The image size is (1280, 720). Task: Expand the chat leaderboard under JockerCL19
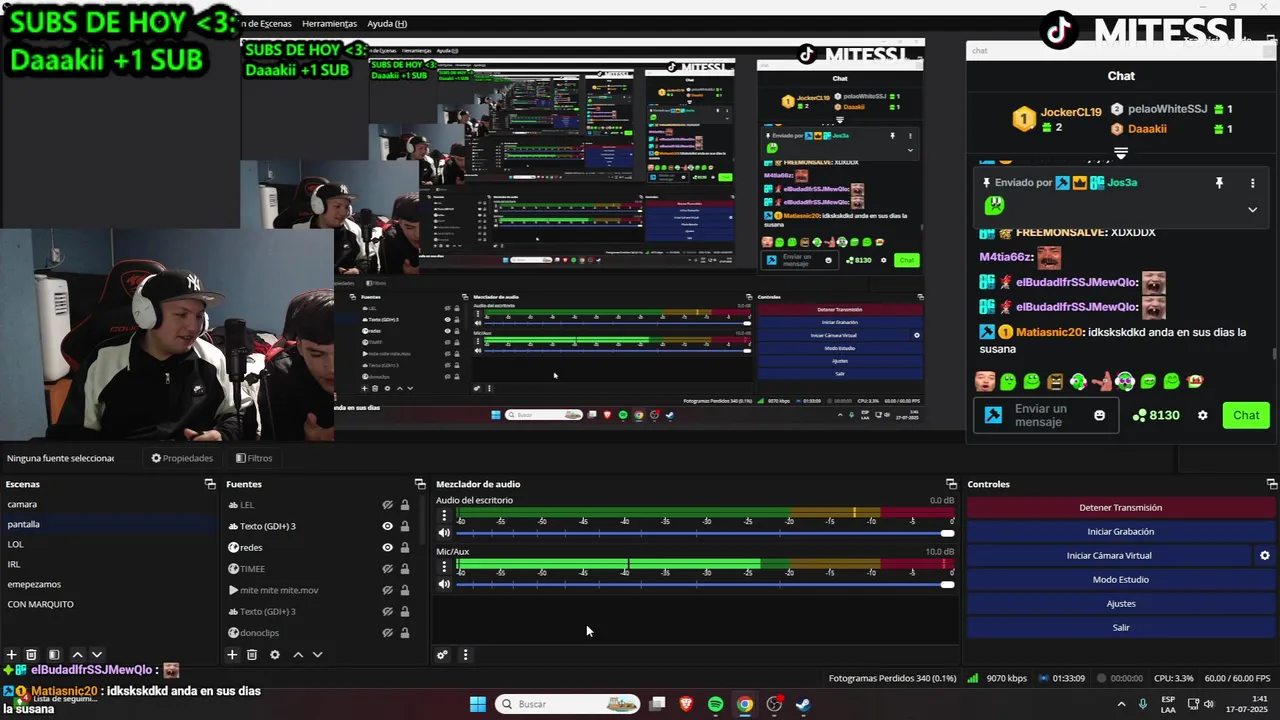1121,154
